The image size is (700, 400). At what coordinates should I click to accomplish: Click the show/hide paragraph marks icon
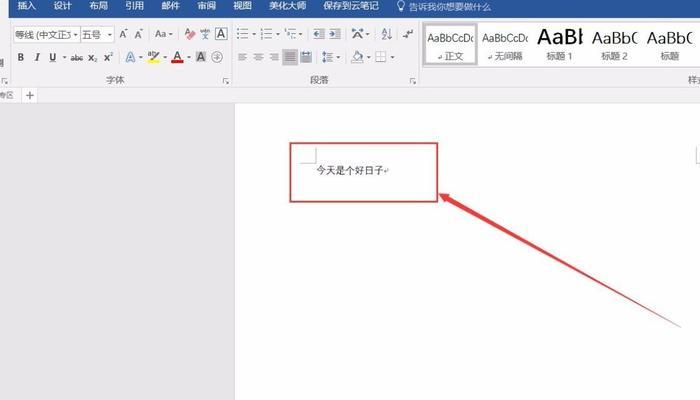(x=408, y=34)
